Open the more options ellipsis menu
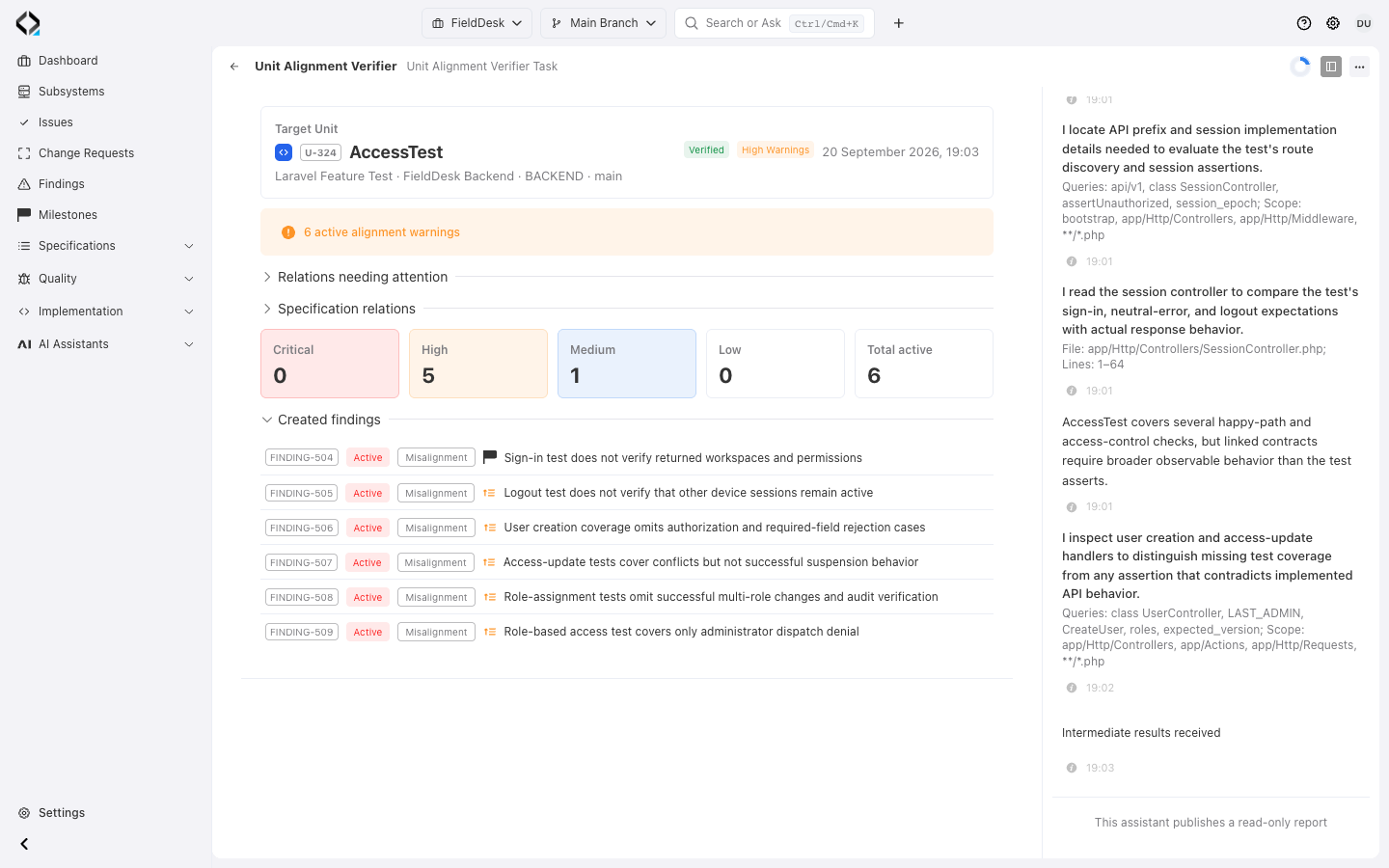Screen dimensions: 1389x868 [x=1359, y=67]
